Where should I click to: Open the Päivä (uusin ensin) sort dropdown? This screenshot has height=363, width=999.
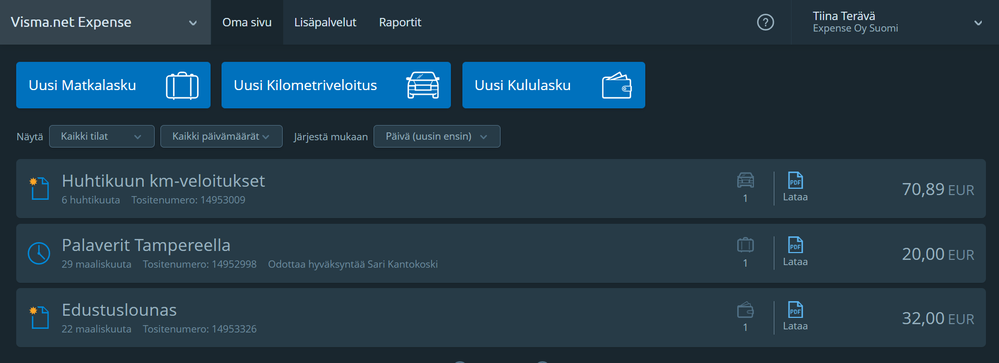436,136
